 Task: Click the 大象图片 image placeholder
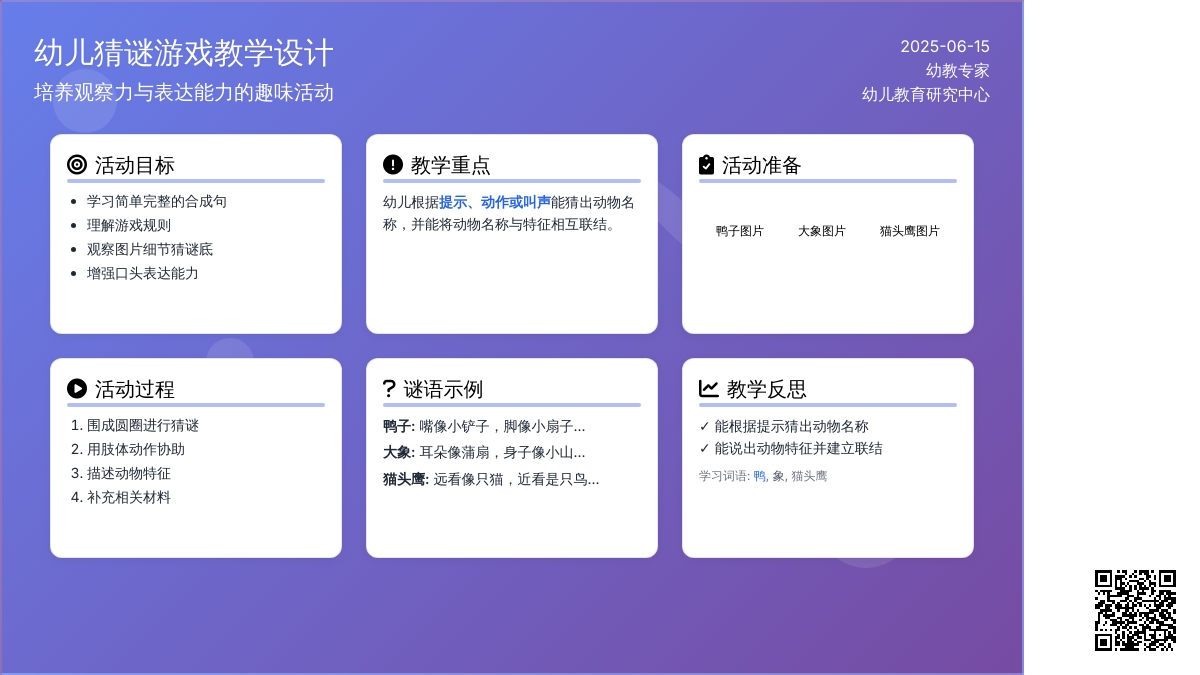click(822, 231)
